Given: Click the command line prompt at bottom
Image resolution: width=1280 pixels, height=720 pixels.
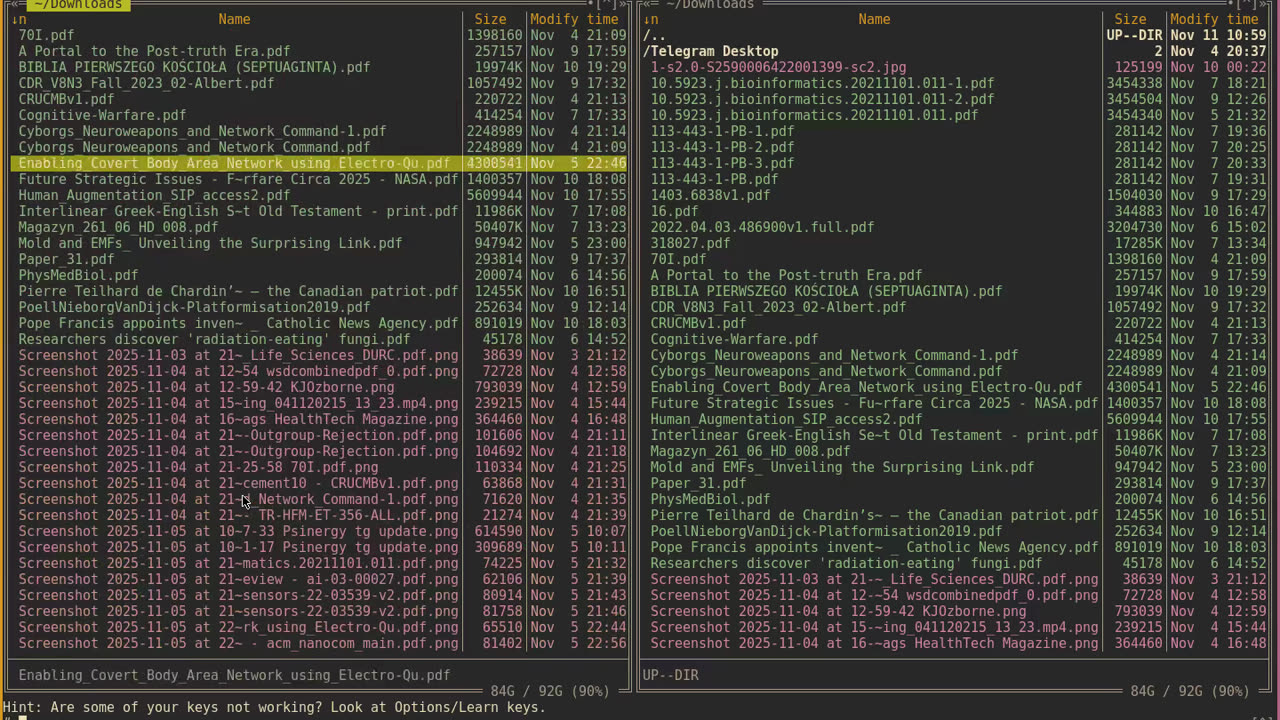Looking at the screenshot, I should point(300,716).
